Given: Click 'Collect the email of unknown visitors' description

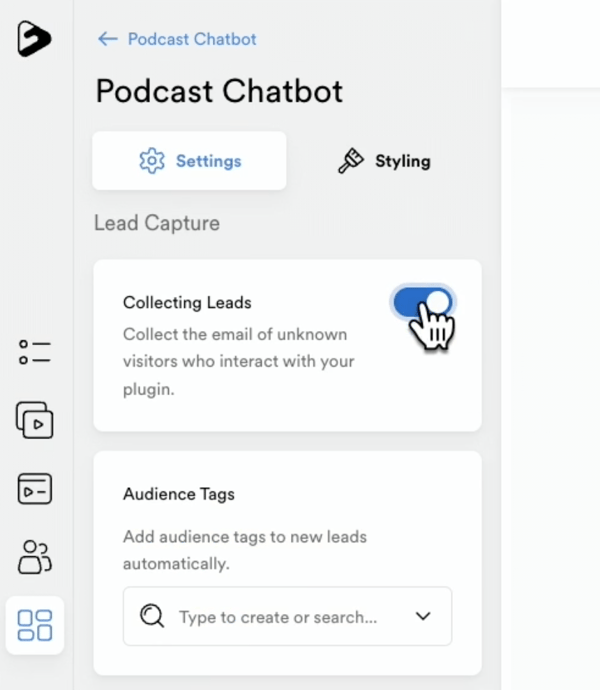Looking at the screenshot, I should 239,362.
